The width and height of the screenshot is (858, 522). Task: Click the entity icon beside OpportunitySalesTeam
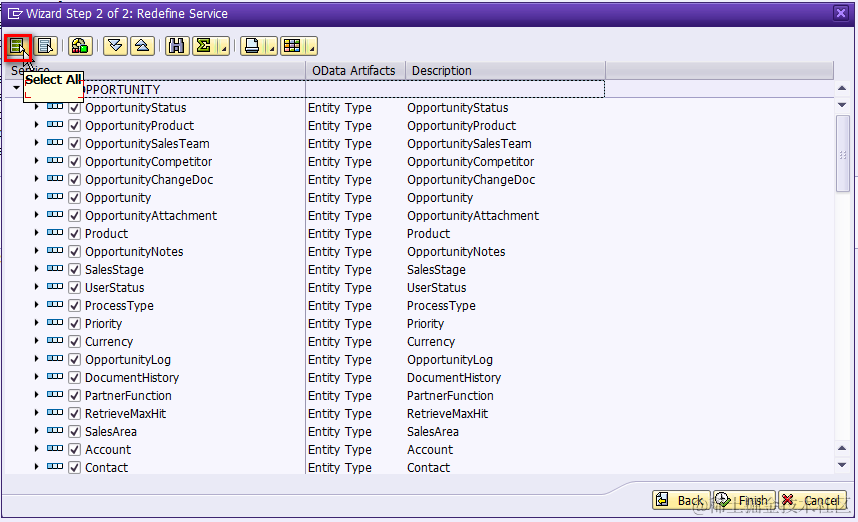click(x=55, y=143)
